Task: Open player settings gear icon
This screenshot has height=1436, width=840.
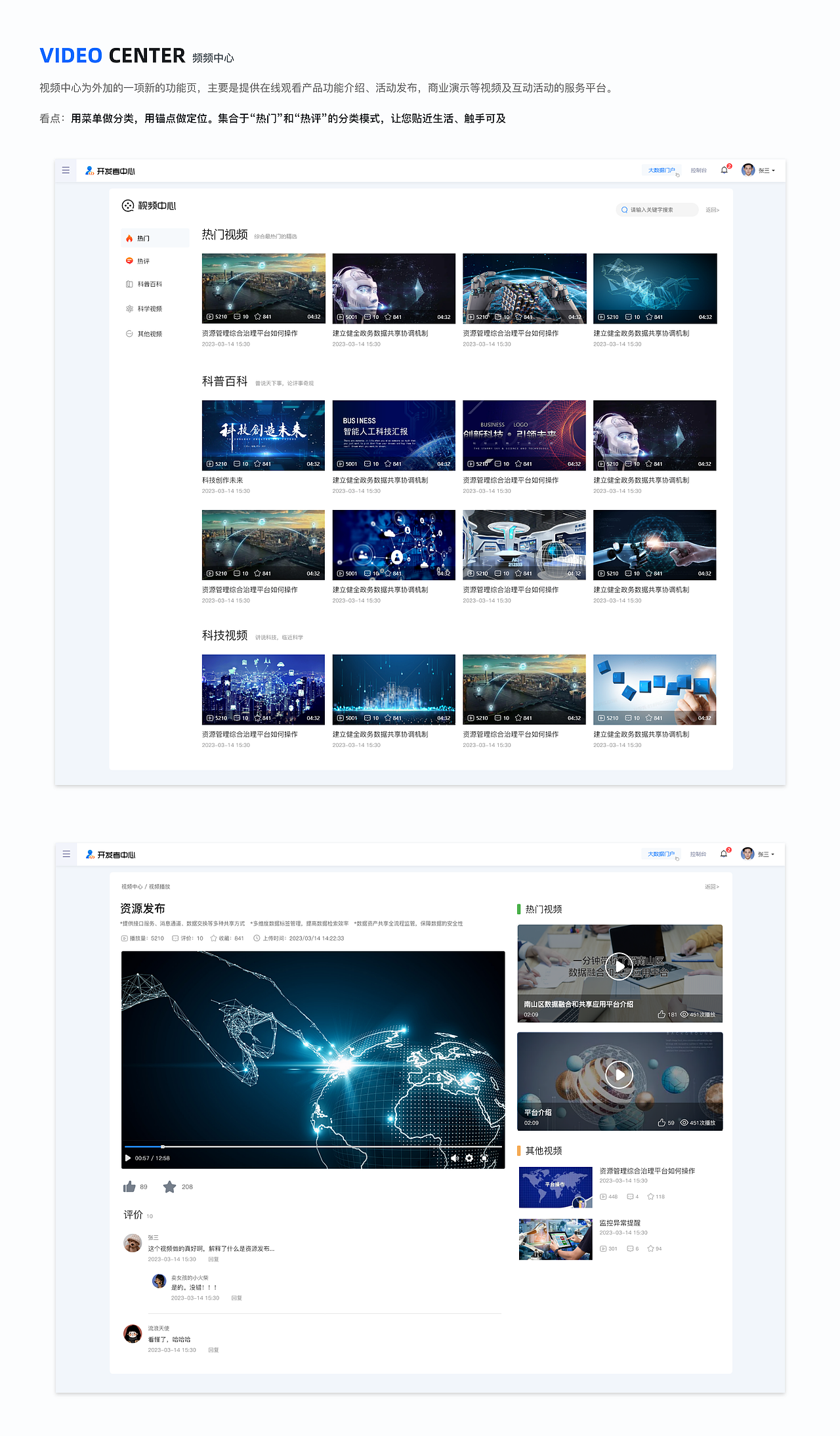Action: [469, 1158]
